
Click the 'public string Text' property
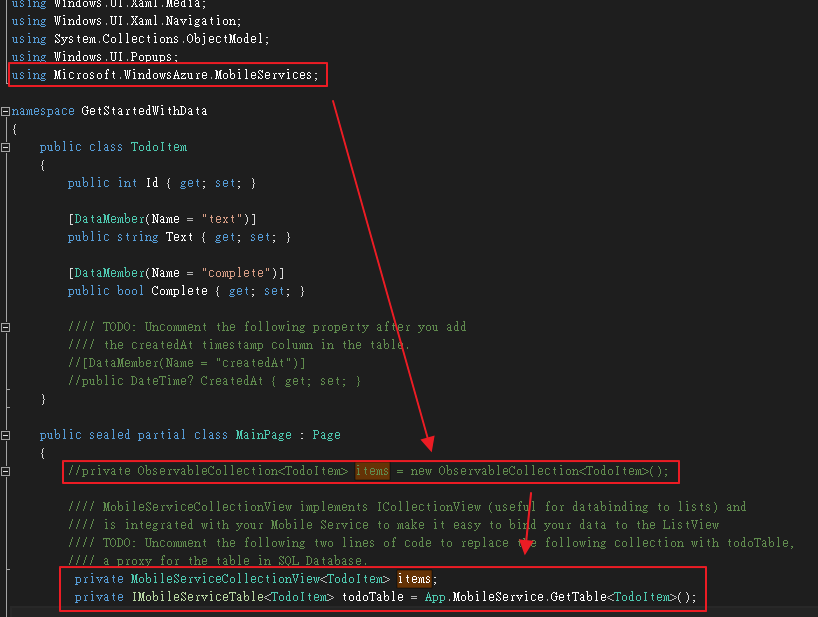click(179, 237)
